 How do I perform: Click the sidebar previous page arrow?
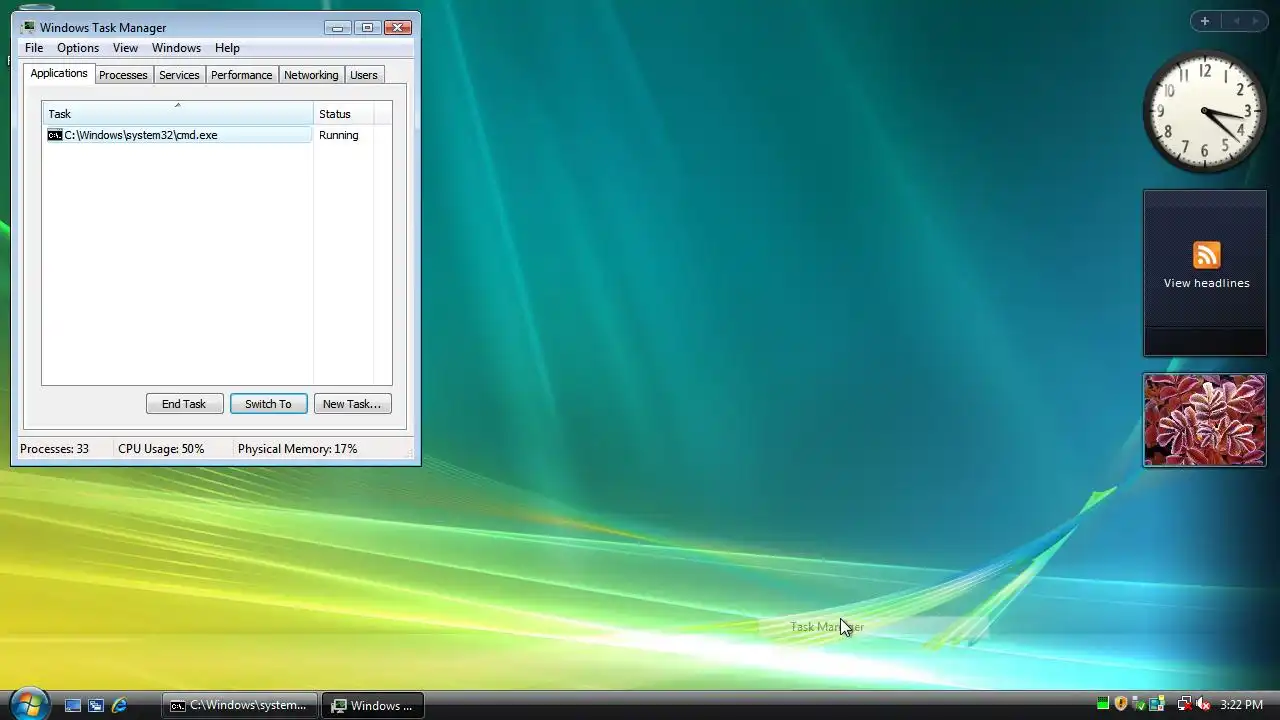(1236, 21)
